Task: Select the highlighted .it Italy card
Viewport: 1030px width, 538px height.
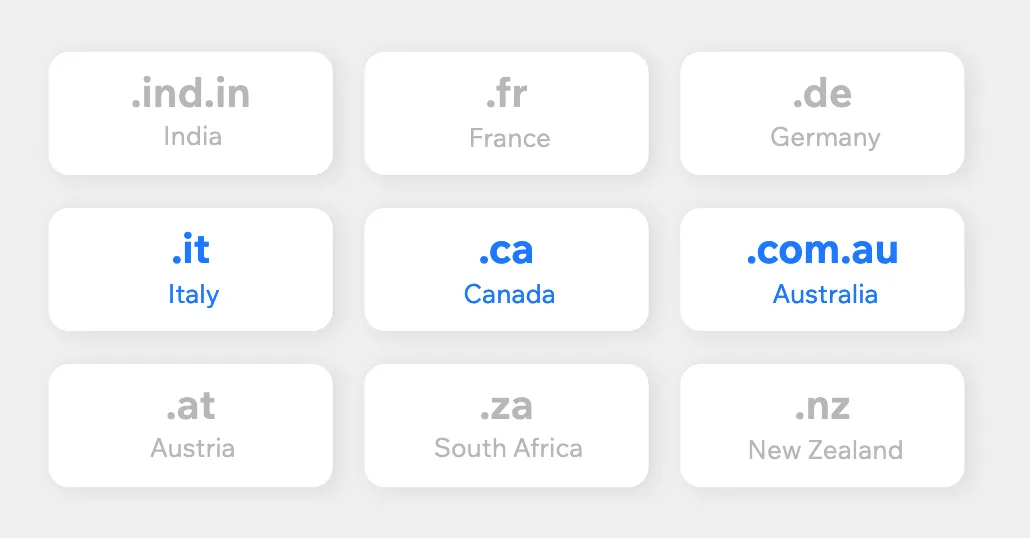Action: tap(190, 269)
